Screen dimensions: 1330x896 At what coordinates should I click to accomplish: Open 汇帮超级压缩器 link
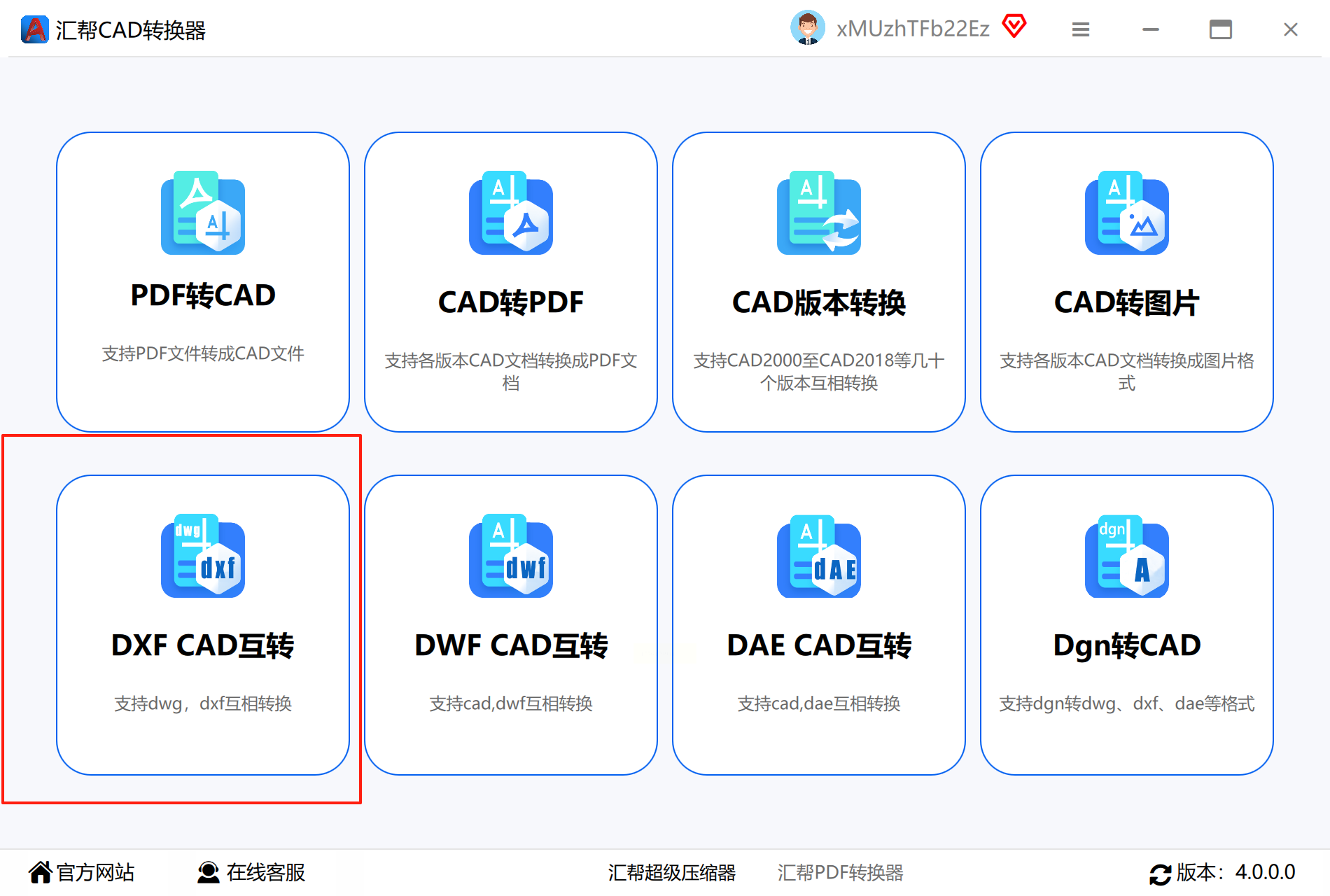pos(672,872)
